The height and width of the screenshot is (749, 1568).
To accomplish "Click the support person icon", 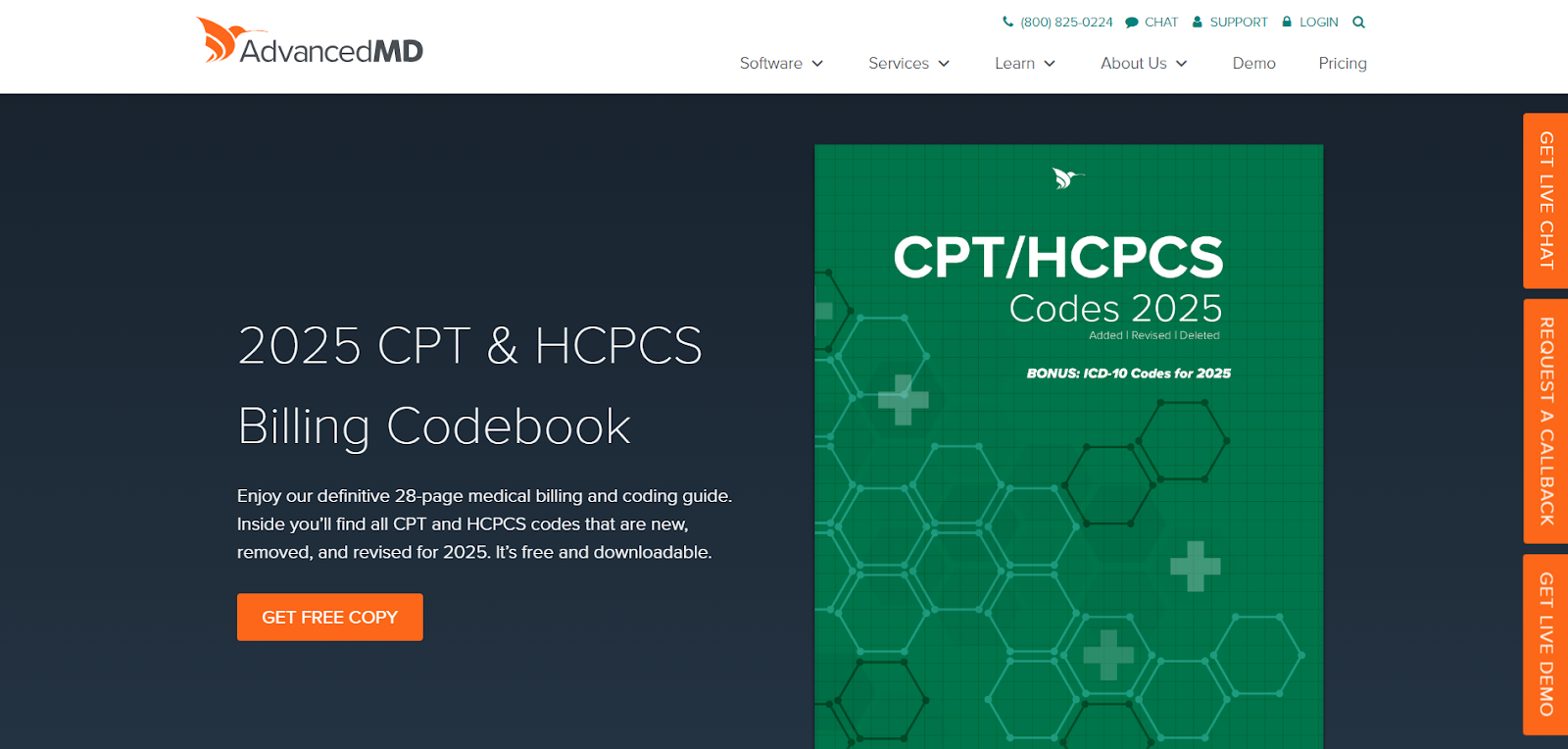I will pyautogui.click(x=1197, y=22).
